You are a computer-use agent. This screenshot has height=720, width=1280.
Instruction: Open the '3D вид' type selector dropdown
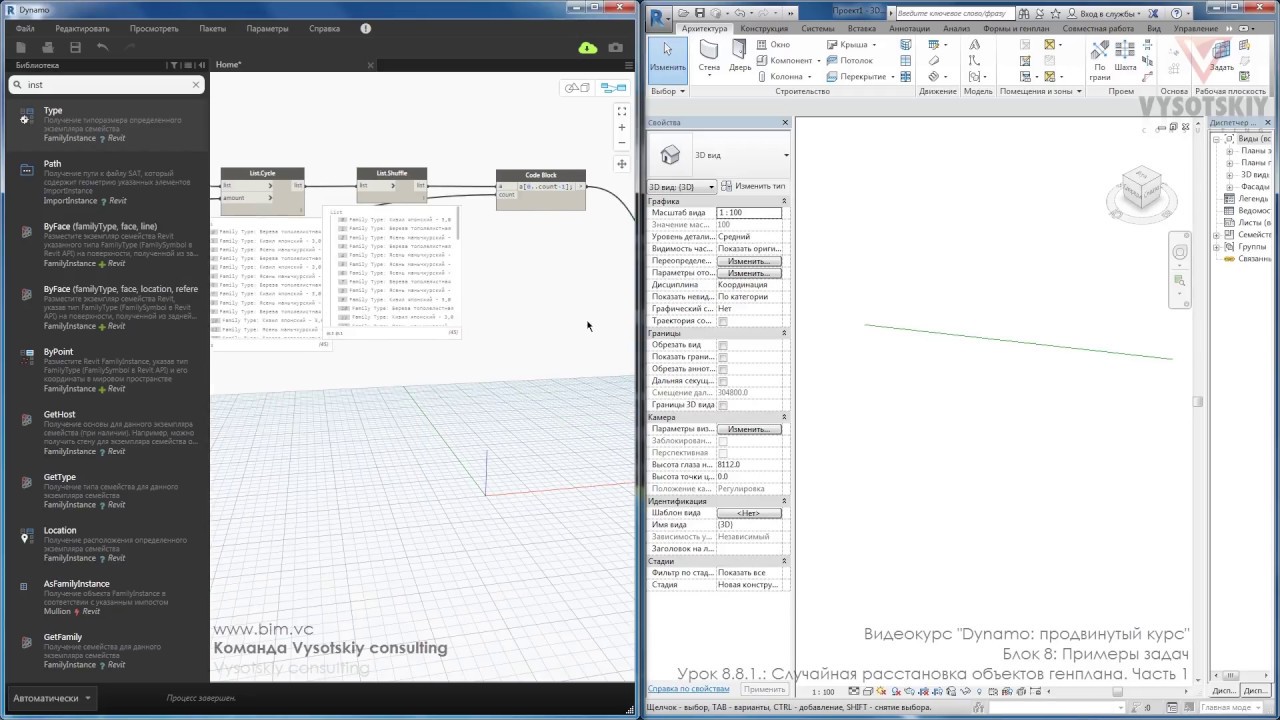719,155
